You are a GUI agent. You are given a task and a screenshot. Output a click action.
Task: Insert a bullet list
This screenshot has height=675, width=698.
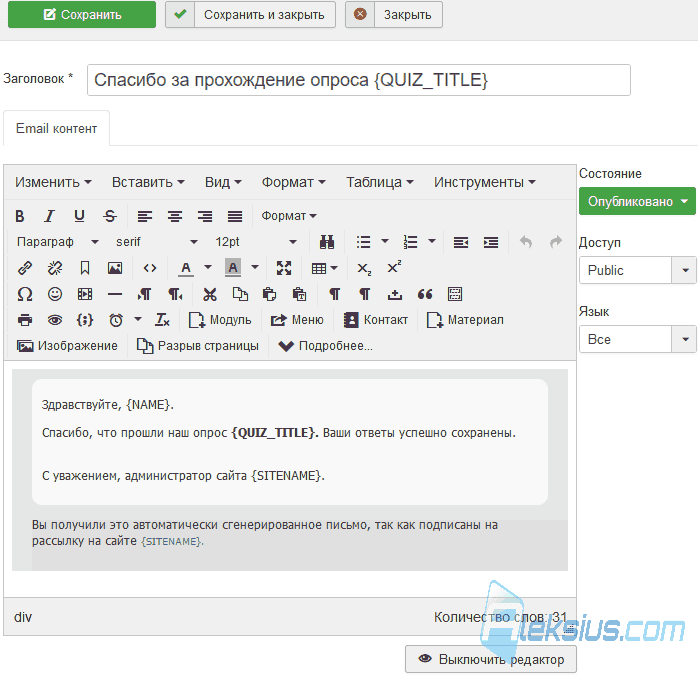pos(363,242)
